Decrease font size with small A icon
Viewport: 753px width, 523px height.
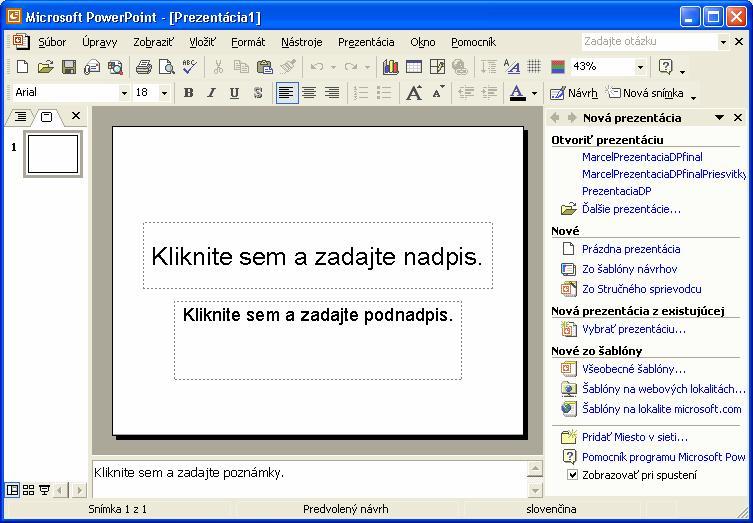tap(437, 93)
